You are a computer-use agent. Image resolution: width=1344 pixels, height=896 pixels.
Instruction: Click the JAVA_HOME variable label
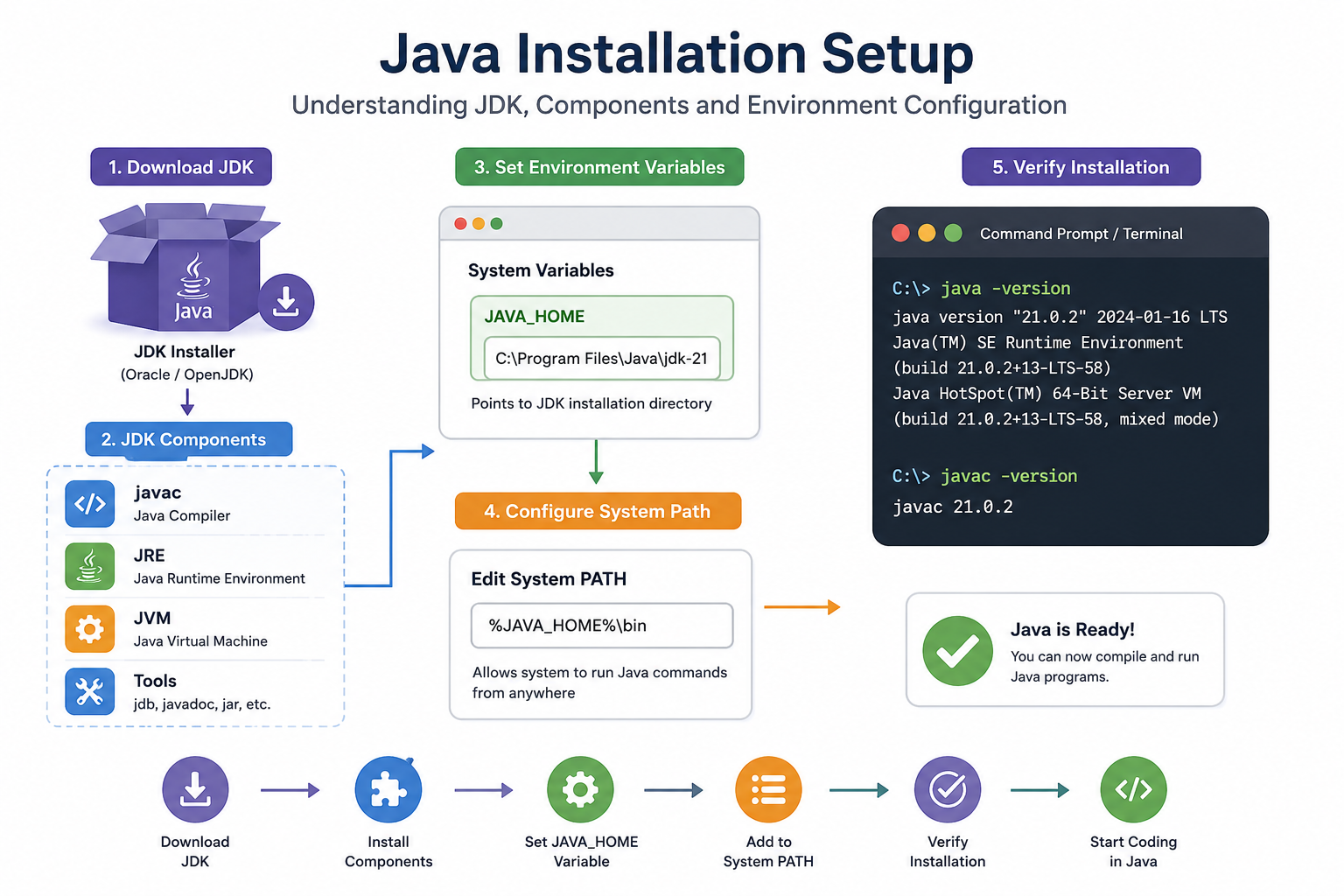(x=535, y=316)
